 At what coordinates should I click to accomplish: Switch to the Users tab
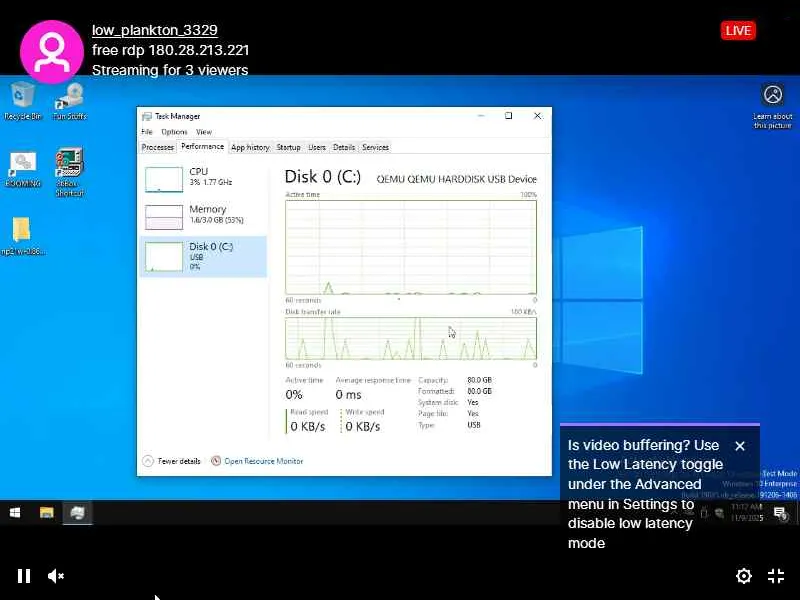click(x=317, y=147)
